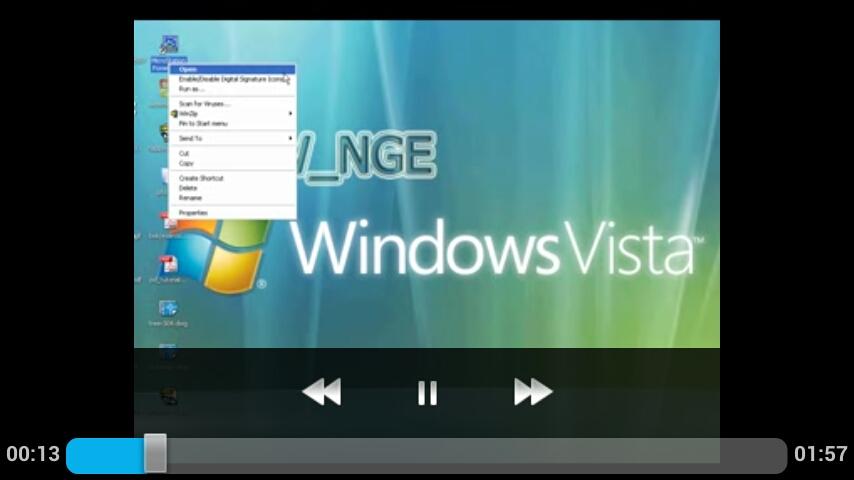Screen dimensions: 854x480
Task: Open Properties from the context menu
Action: tap(233, 212)
